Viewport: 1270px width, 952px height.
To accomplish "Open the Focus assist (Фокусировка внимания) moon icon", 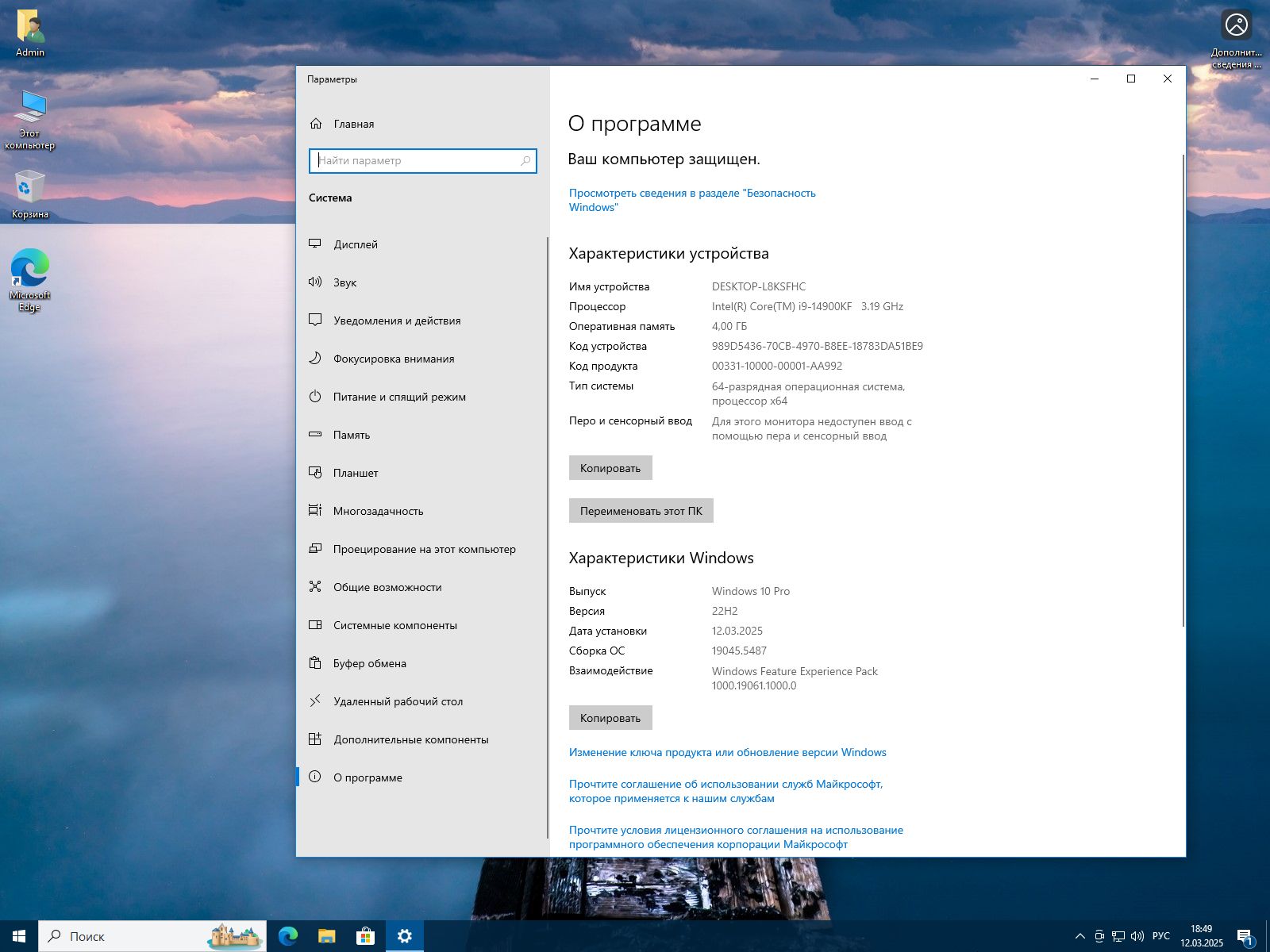I will click(315, 358).
